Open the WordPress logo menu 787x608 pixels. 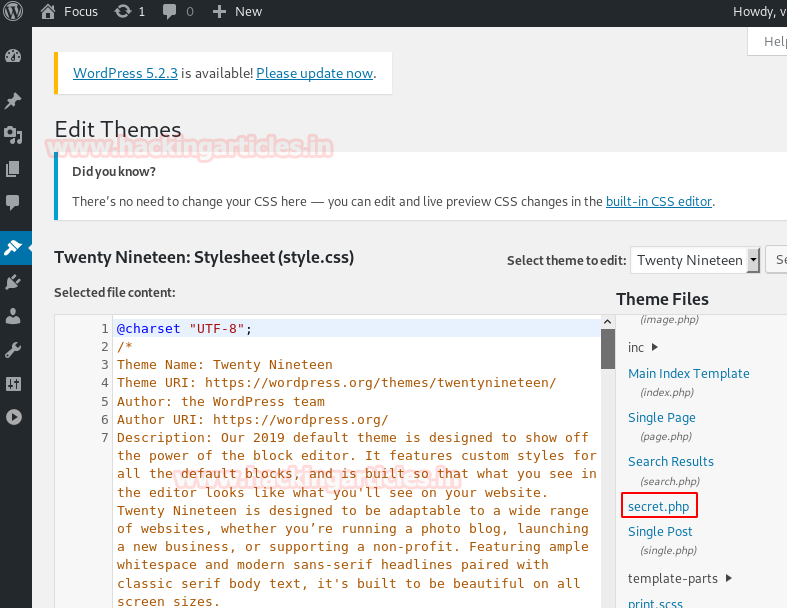[13, 11]
